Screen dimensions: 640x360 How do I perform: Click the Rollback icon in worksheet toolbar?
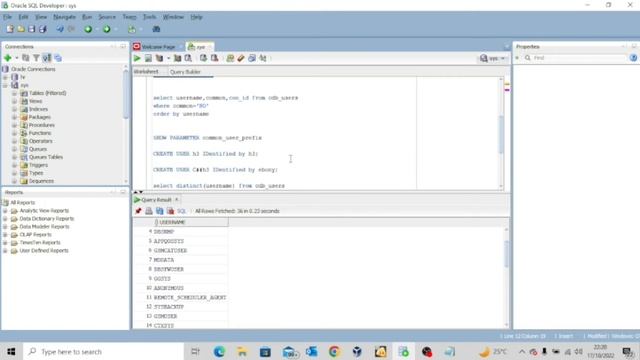click(214, 58)
